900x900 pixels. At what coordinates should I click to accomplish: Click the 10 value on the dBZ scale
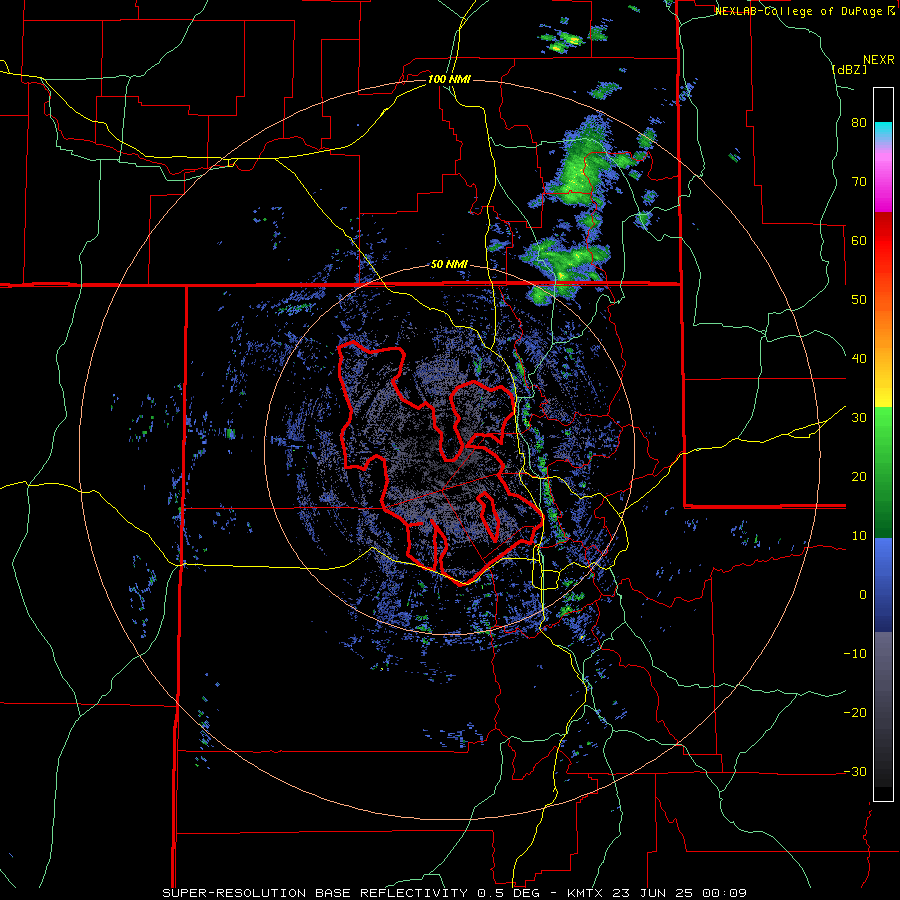(859, 536)
